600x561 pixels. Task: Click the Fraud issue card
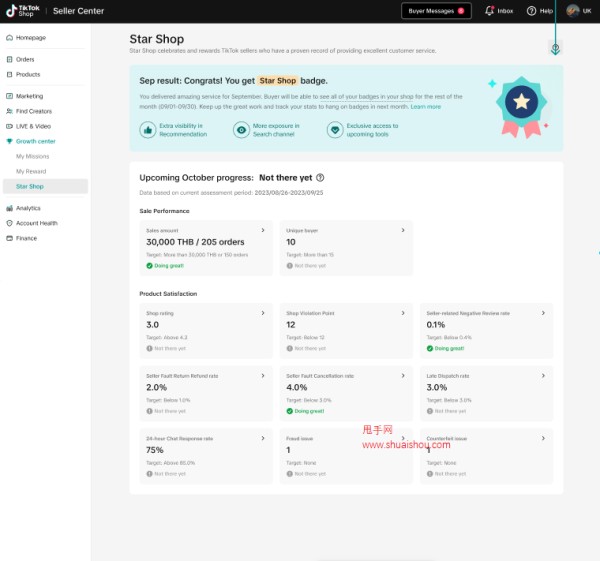point(346,456)
